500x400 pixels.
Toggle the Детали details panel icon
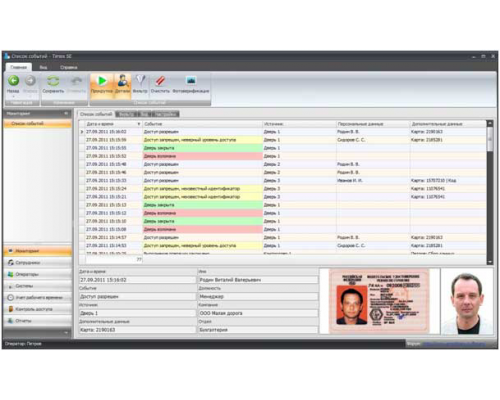[123, 81]
